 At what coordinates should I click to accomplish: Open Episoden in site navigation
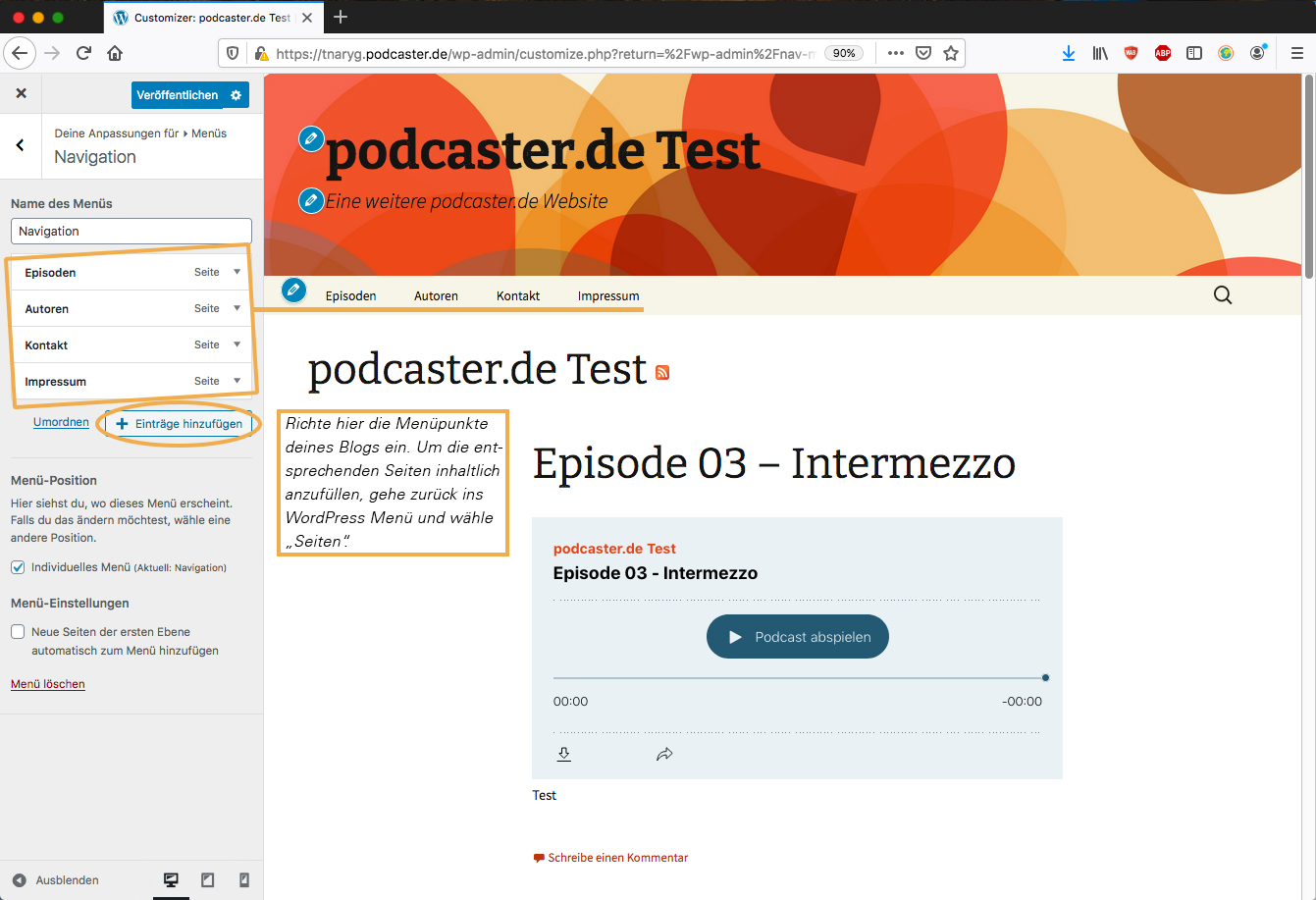[x=350, y=295]
